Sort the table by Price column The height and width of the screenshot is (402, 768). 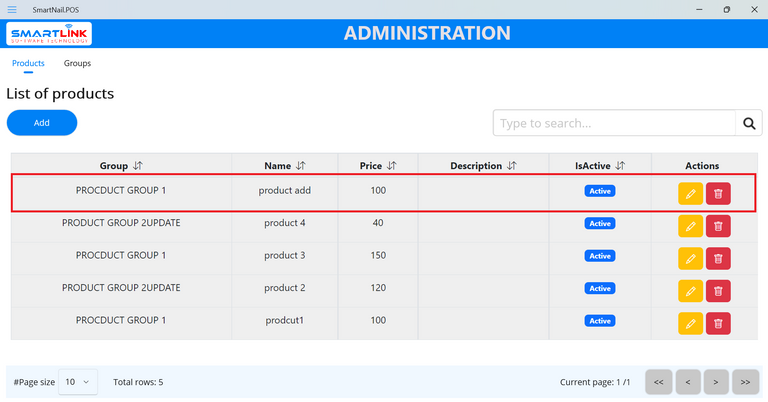coord(391,166)
